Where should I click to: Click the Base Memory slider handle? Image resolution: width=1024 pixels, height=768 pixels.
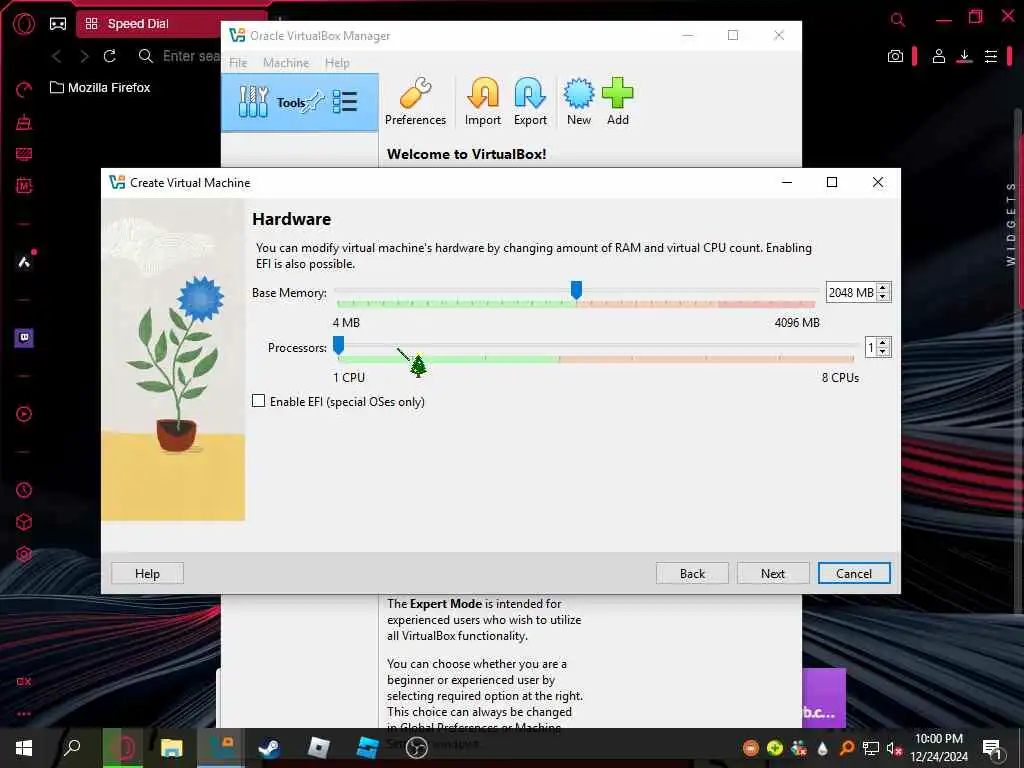pos(576,290)
